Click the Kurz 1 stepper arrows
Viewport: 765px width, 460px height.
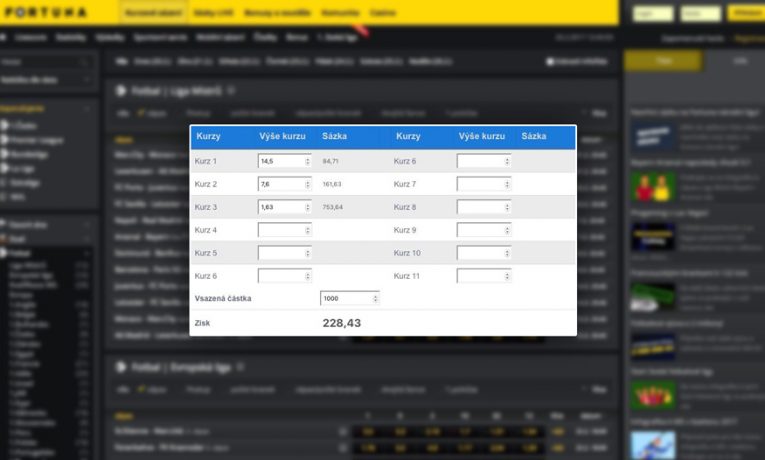pos(306,161)
